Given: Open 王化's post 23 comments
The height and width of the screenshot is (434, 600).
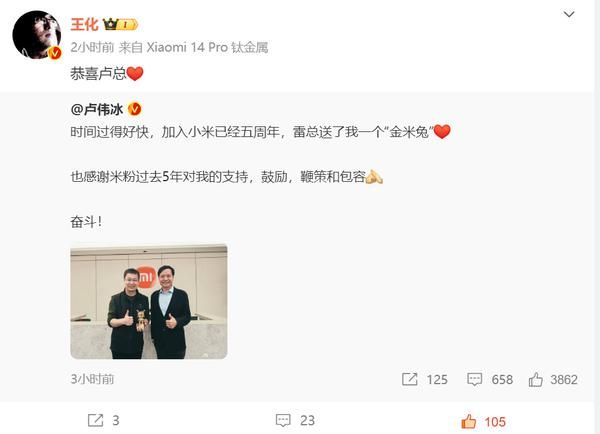Looking at the screenshot, I should click(295, 420).
